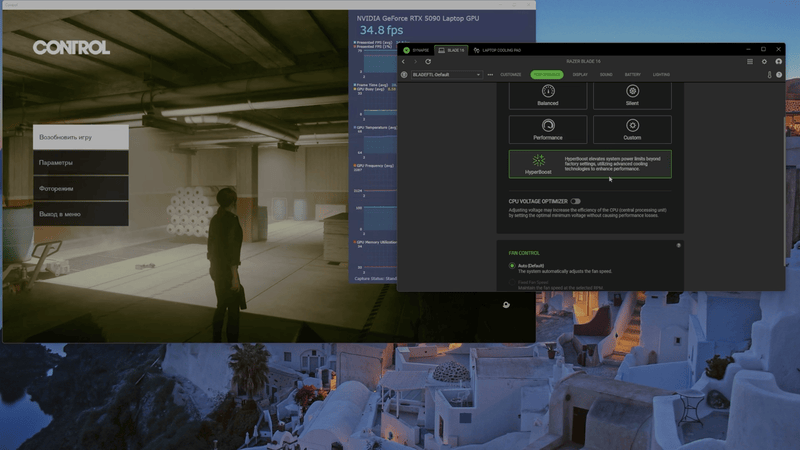The image size is (800, 450).
Task: Close the Razer Synapse window
Action: (779, 49)
